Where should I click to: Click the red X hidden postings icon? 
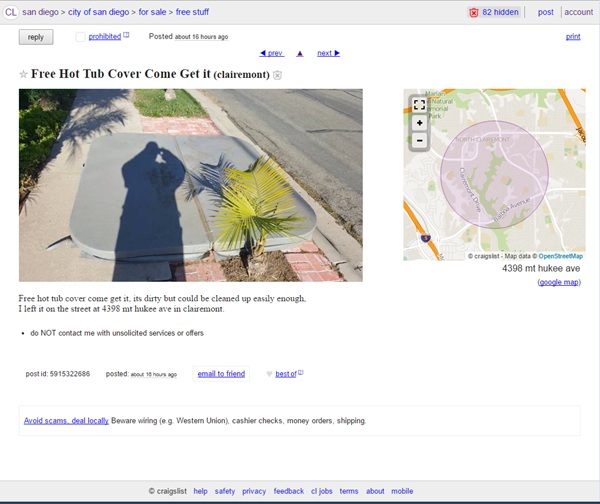coord(474,12)
